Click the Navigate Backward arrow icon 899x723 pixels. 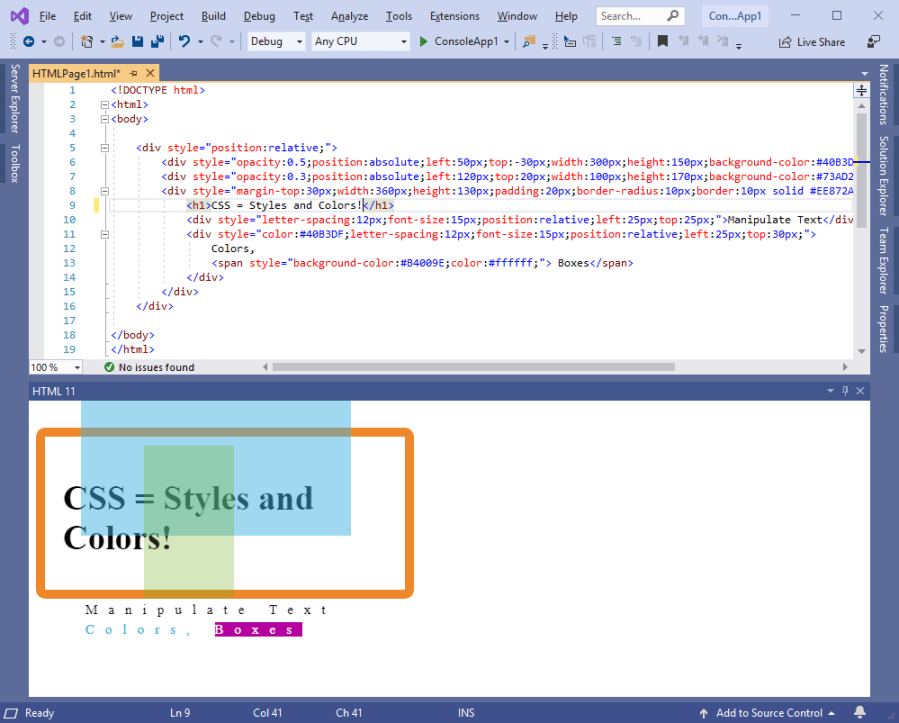tap(28, 42)
